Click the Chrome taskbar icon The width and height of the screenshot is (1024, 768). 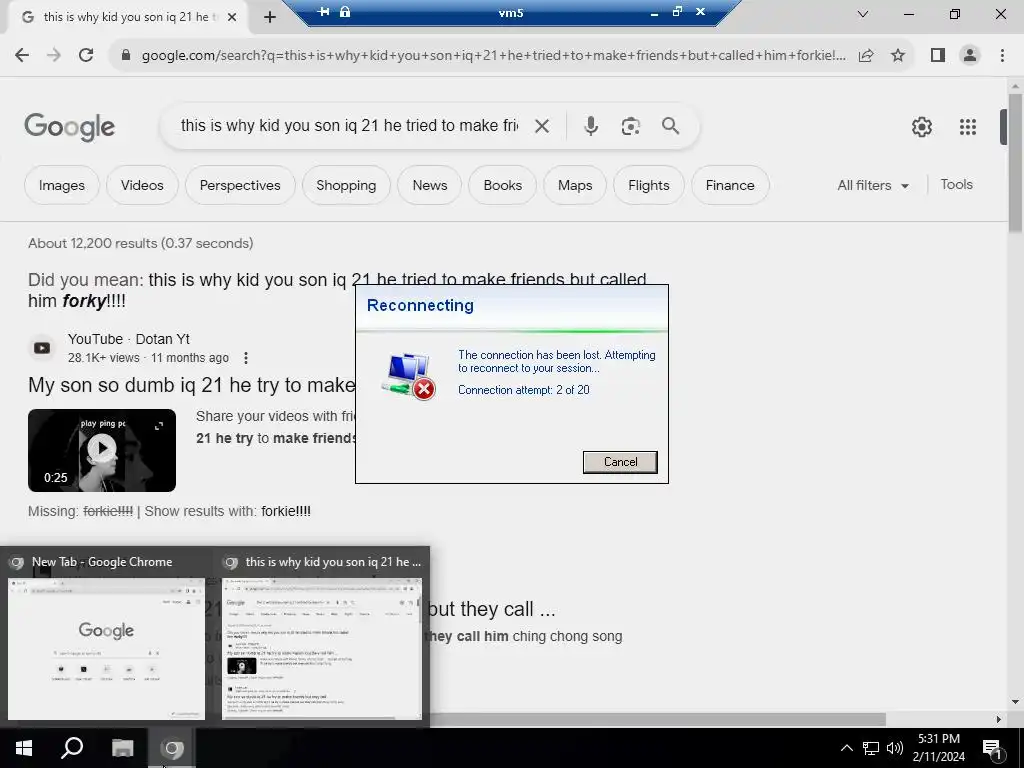172,748
